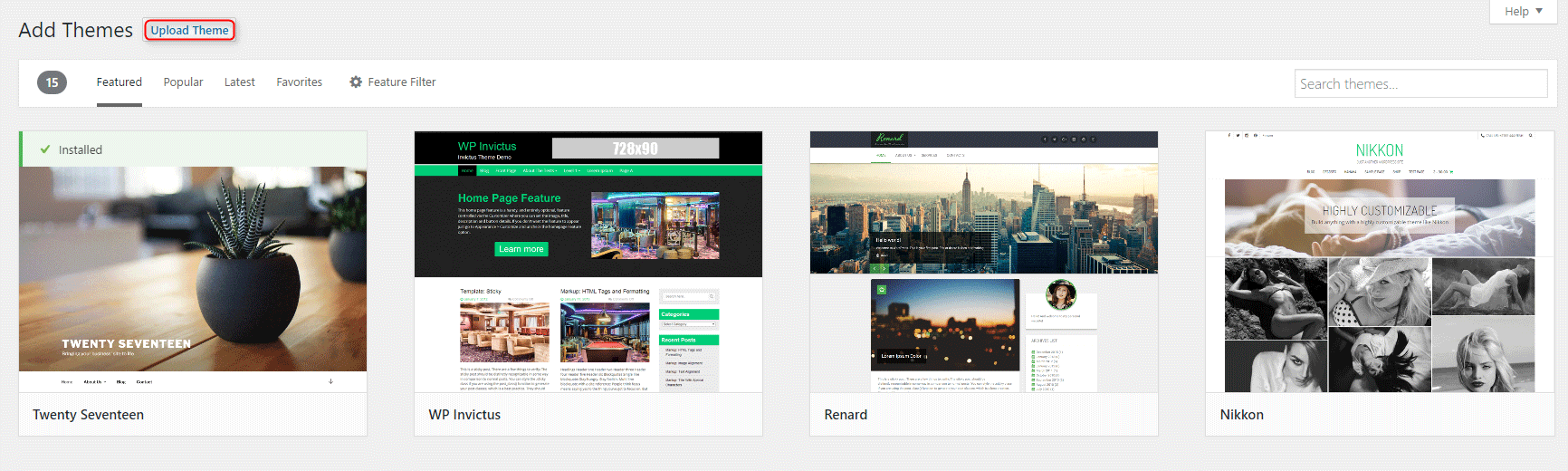
Task: Click the Search themes input field
Action: point(1420,83)
